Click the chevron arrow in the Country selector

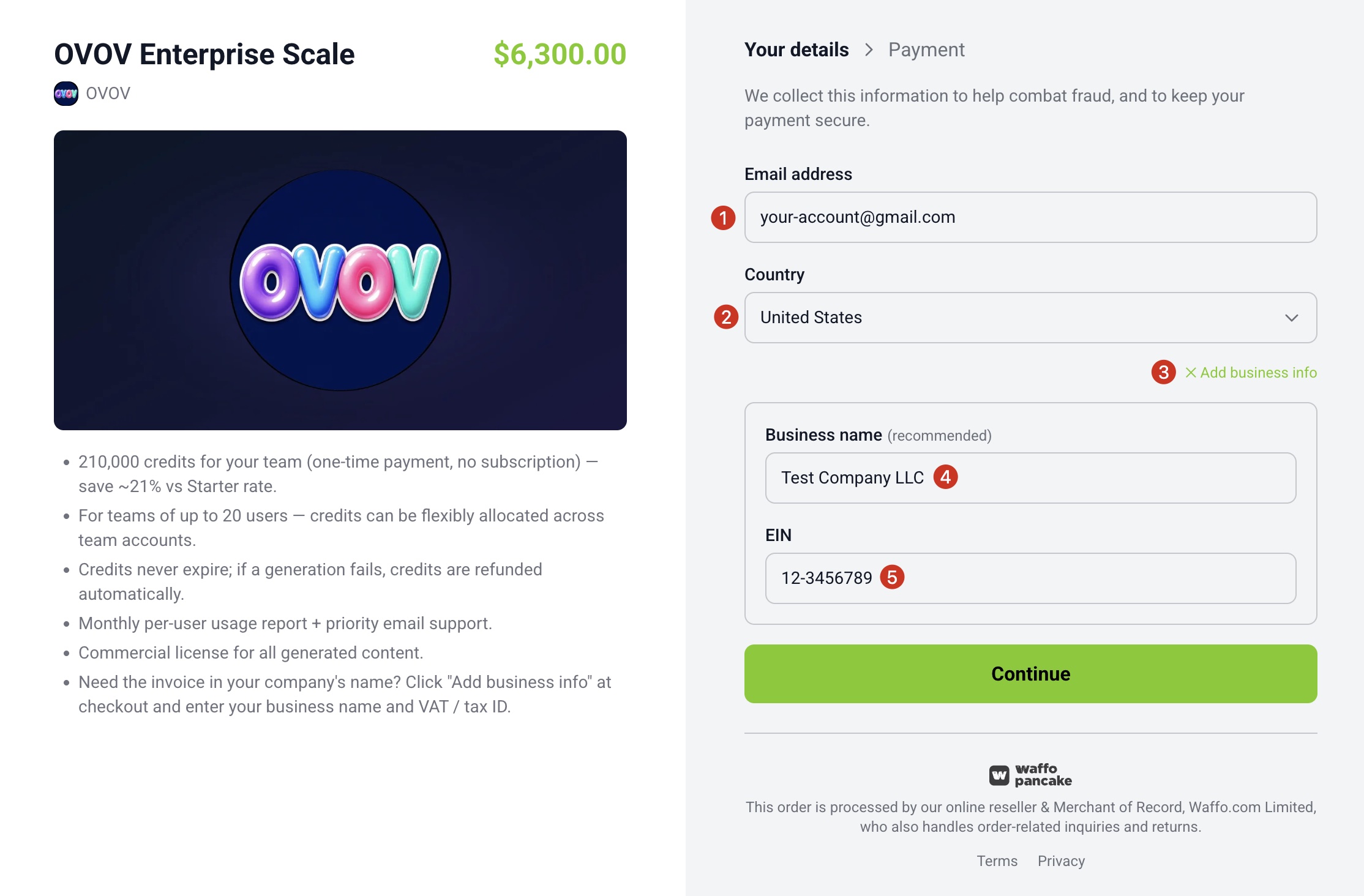1292,318
